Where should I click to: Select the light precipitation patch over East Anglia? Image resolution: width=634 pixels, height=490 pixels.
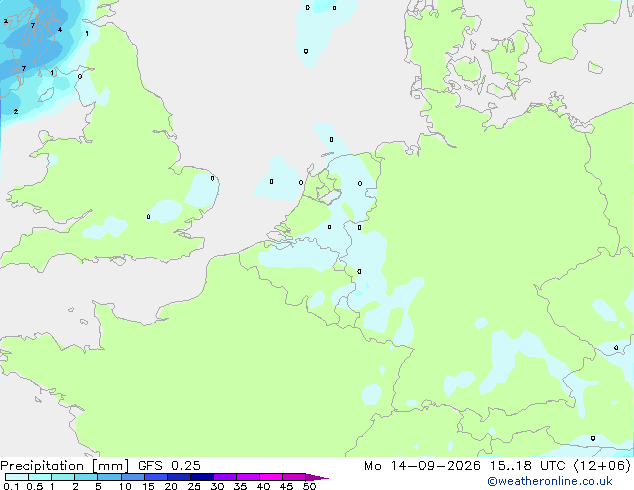[x=202, y=189]
